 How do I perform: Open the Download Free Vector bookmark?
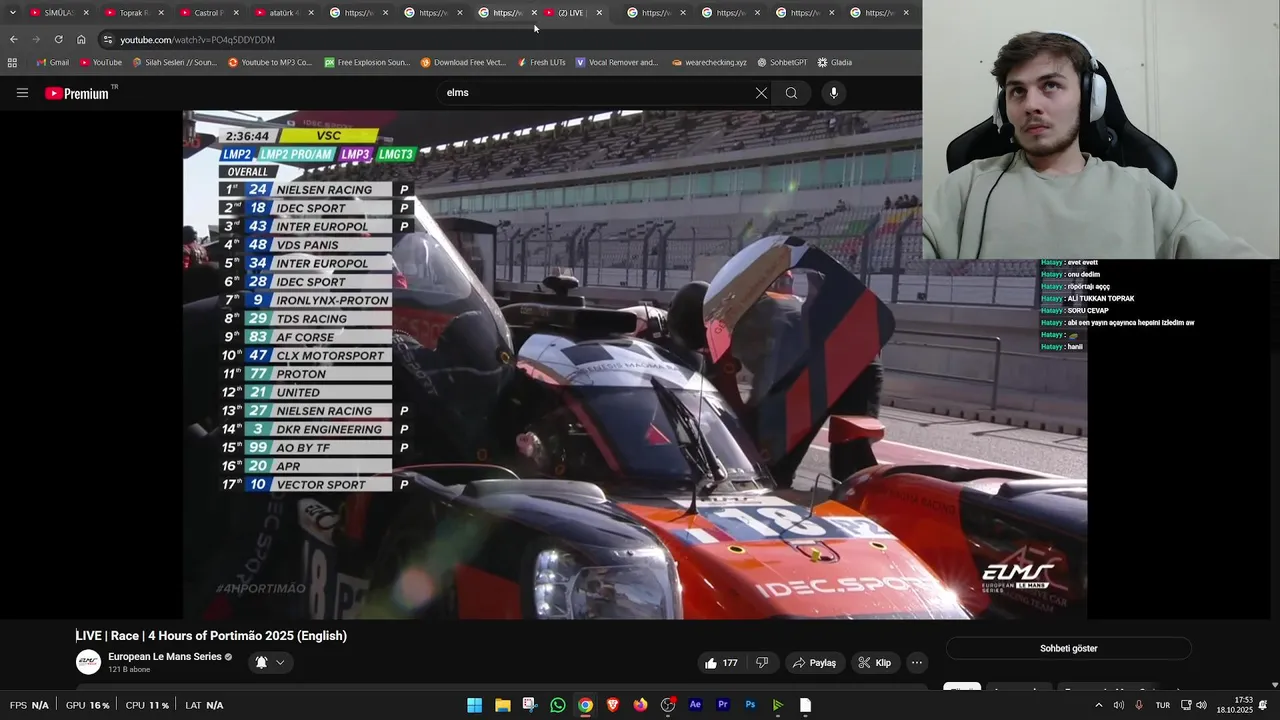[463, 62]
